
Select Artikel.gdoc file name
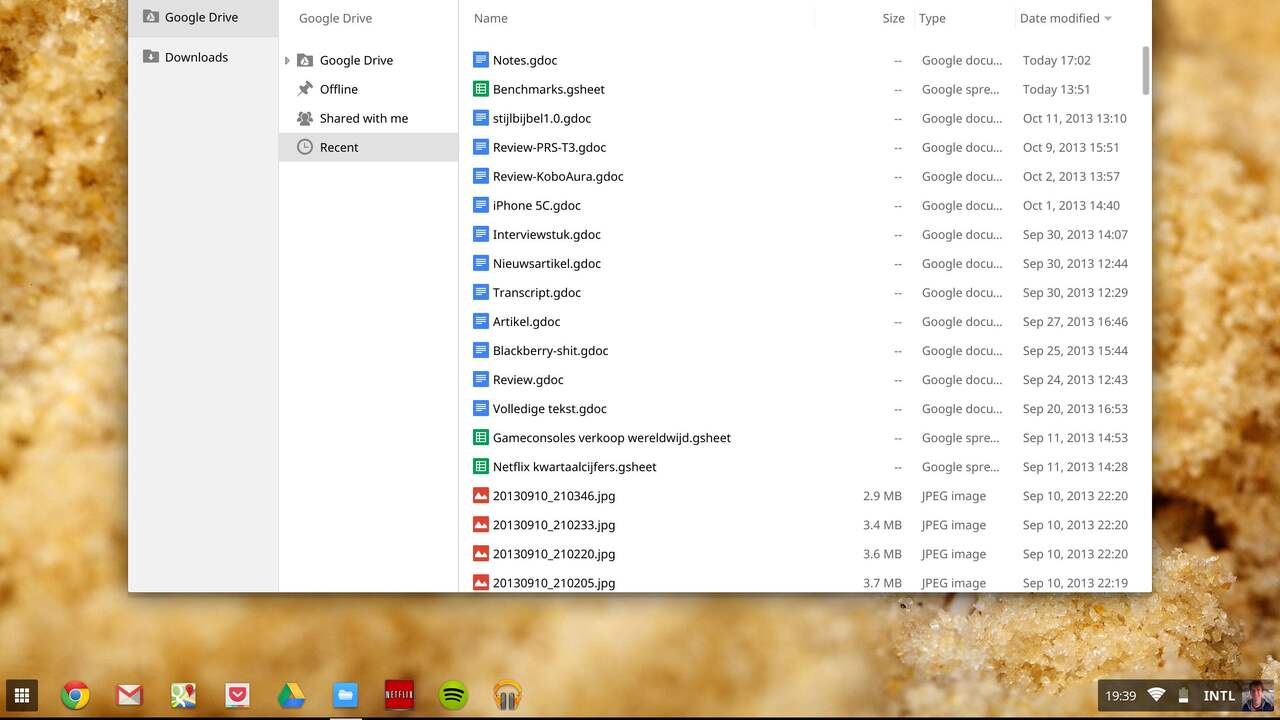tap(526, 321)
